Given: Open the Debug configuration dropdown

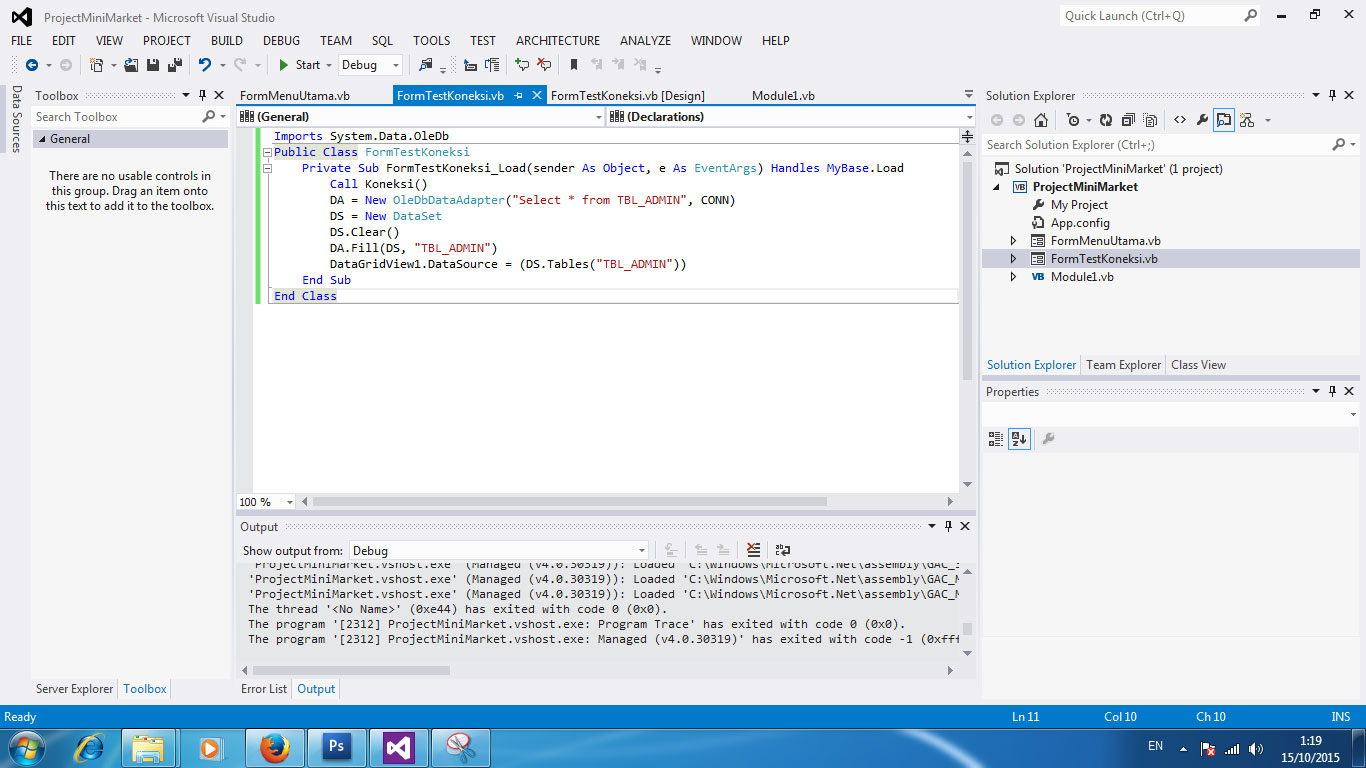Looking at the screenshot, I should click(393, 65).
